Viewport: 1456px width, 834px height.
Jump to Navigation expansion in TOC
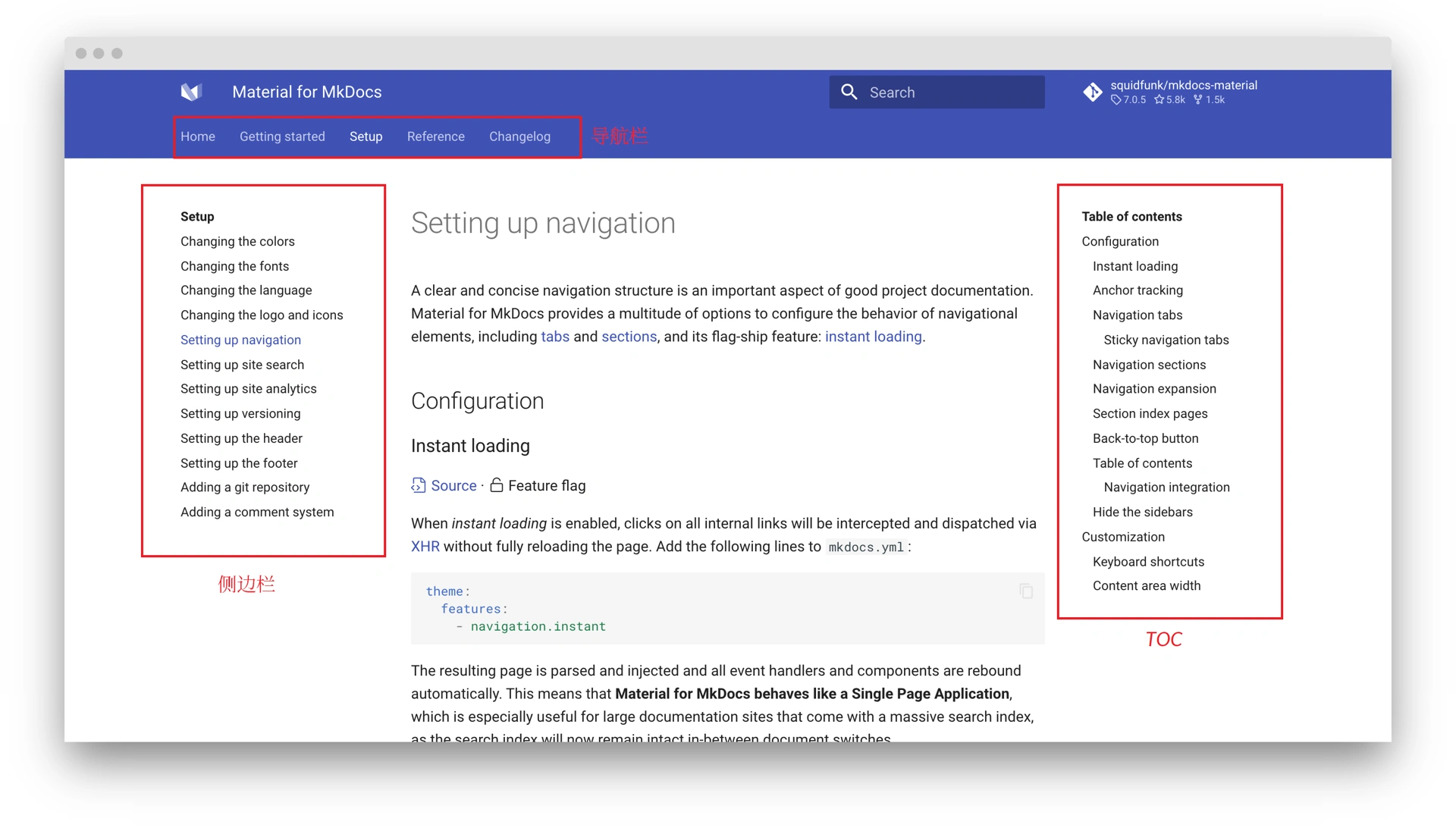[1154, 389]
